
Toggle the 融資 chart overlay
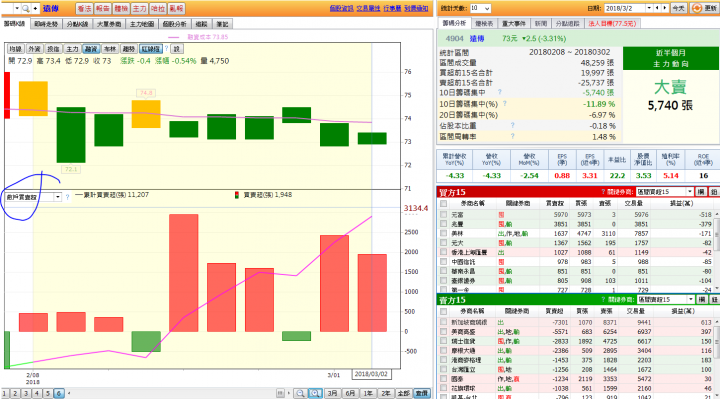[x=91, y=49]
